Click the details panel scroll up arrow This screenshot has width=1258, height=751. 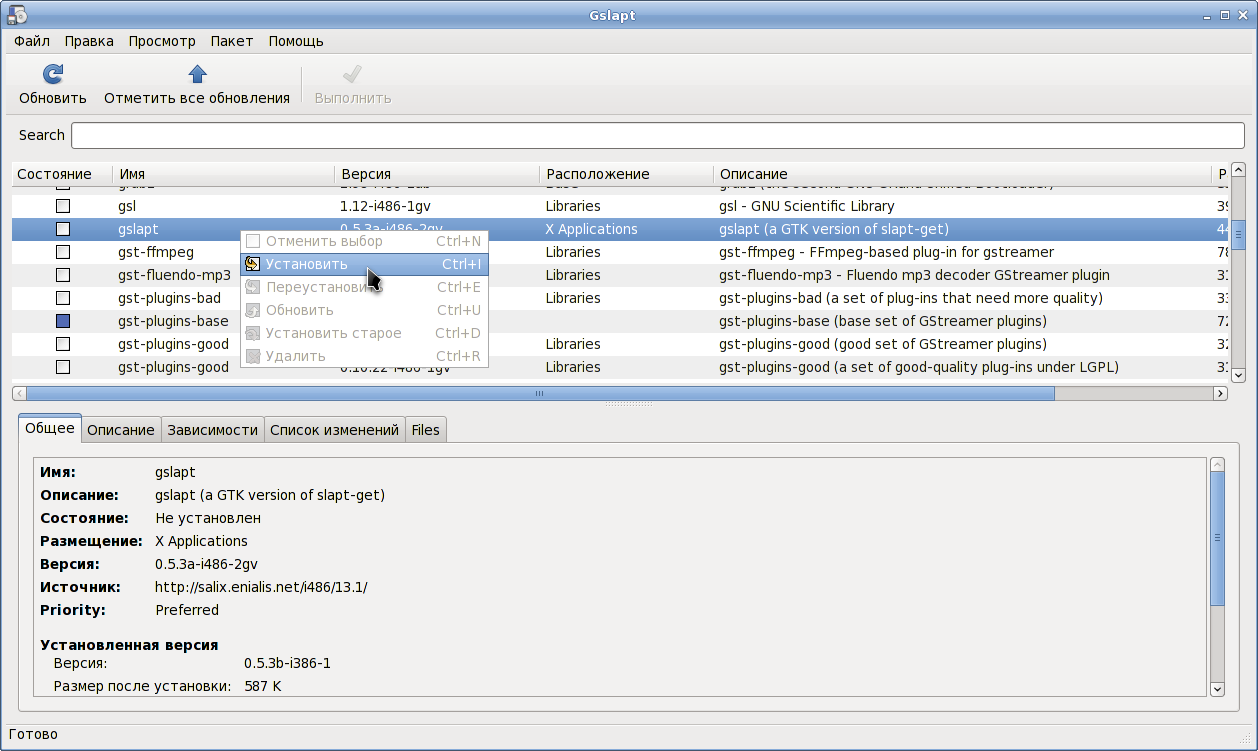(1217, 465)
